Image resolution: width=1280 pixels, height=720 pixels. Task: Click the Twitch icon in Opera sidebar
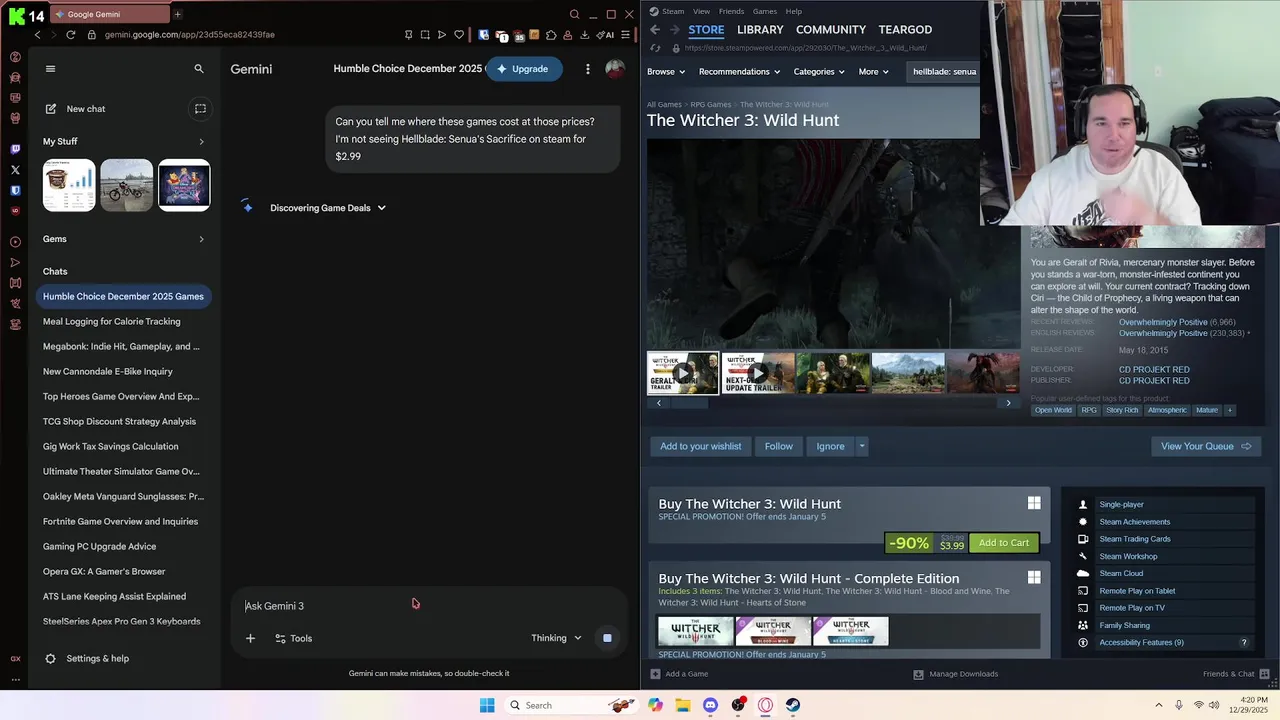pos(15,149)
